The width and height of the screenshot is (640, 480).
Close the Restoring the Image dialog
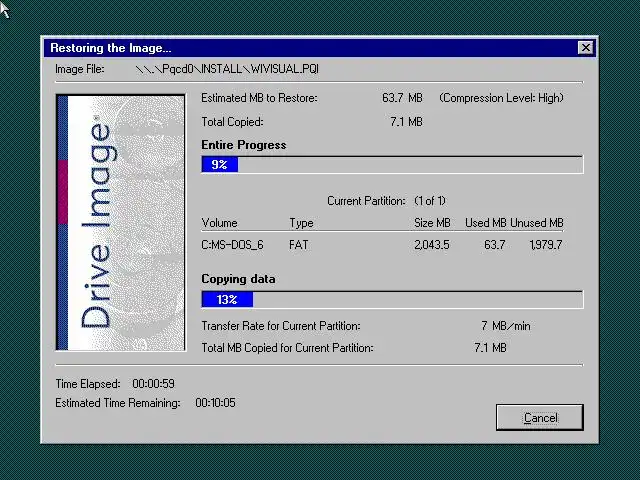[586, 48]
